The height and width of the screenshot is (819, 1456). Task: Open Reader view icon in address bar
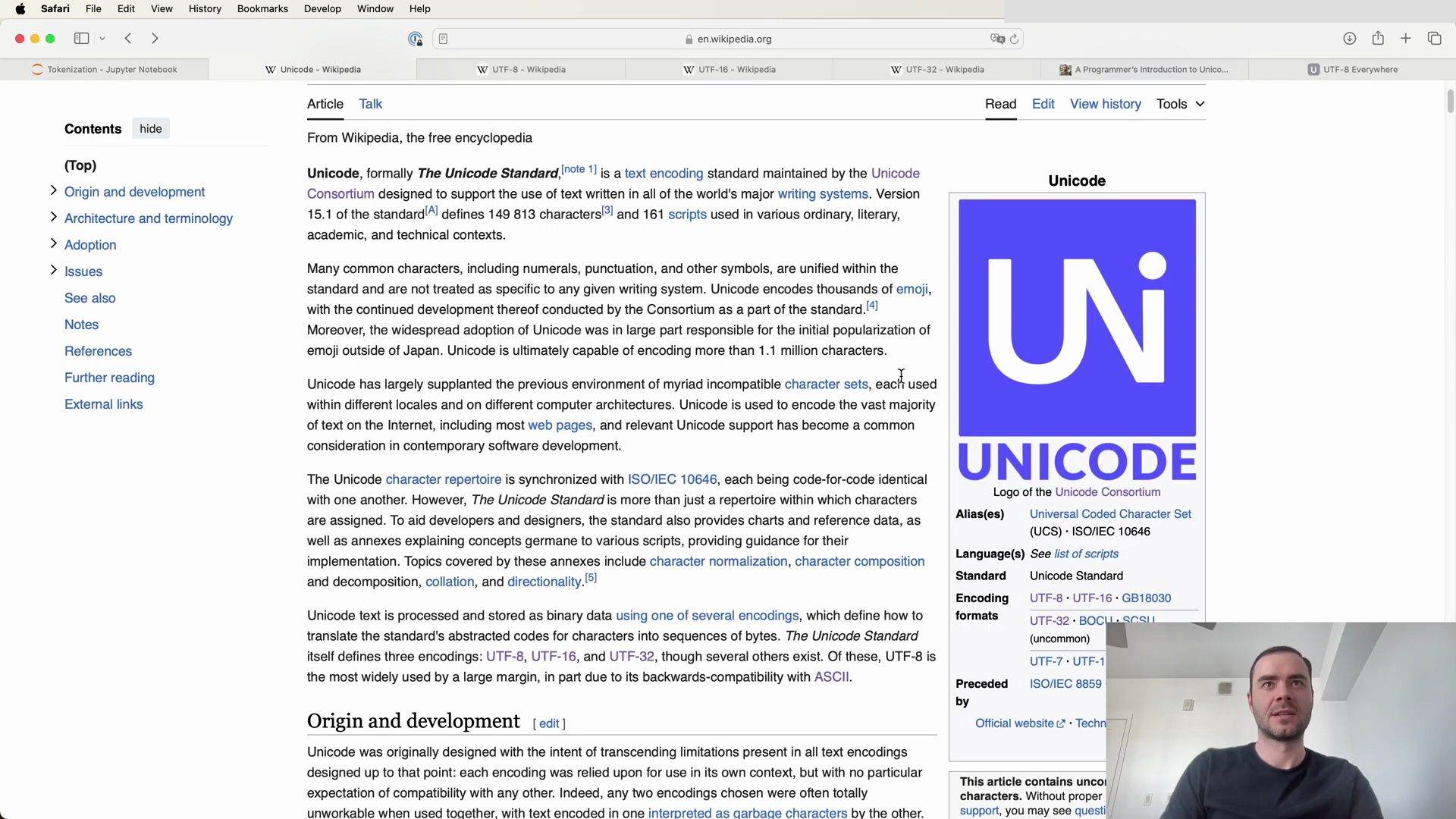point(444,39)
